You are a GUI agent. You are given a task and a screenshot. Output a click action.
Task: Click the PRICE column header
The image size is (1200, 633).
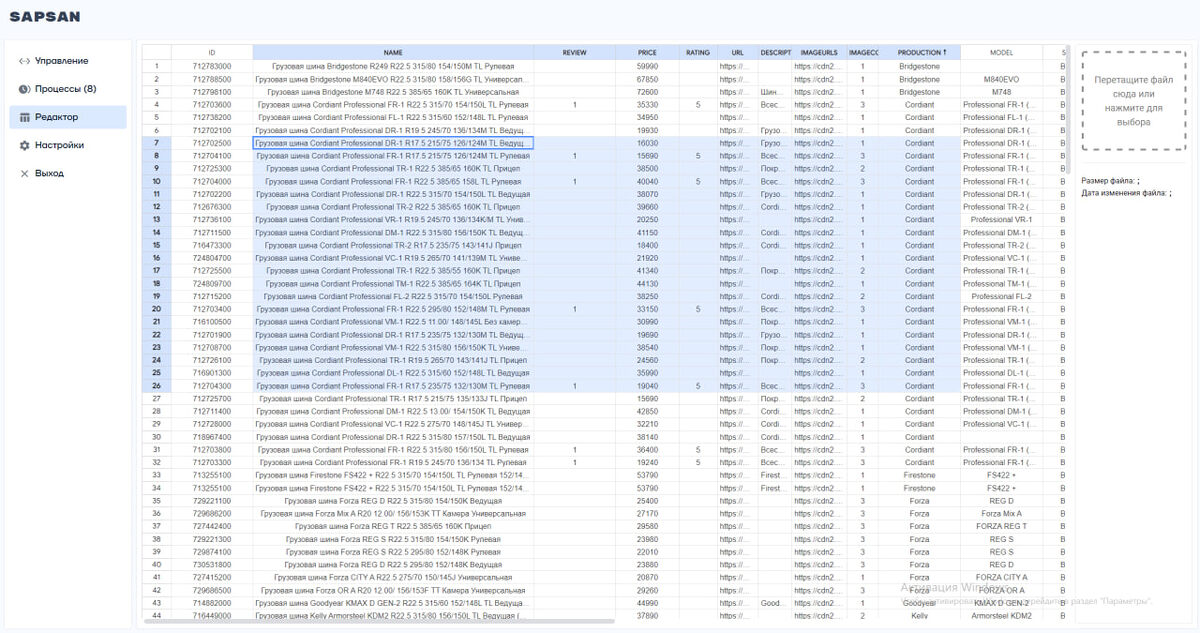coord(648,52)
